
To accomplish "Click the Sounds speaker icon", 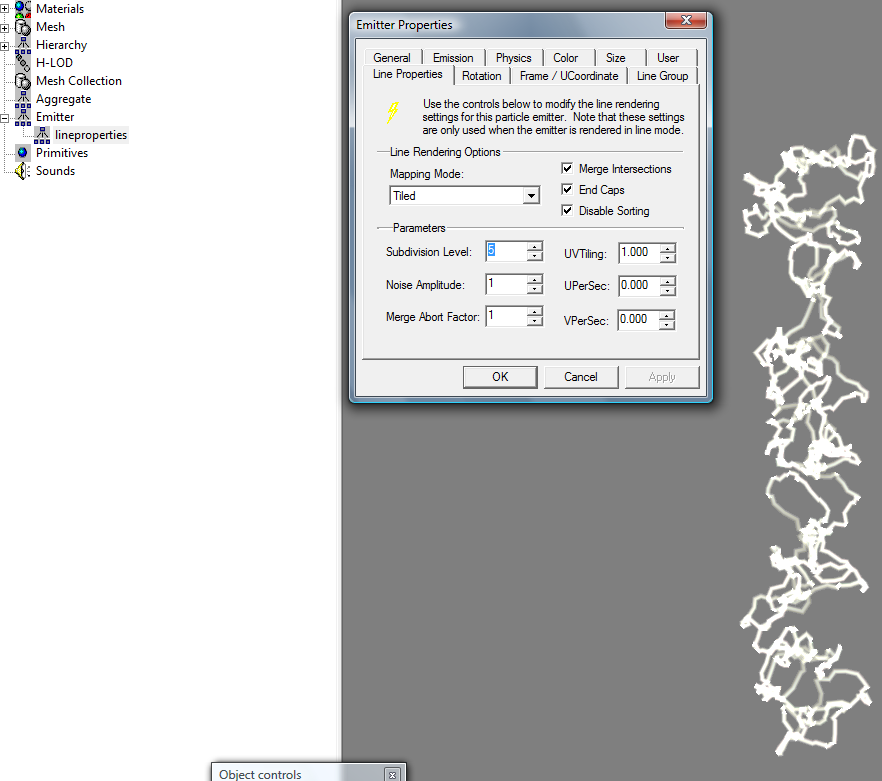I will pos(22,171).
